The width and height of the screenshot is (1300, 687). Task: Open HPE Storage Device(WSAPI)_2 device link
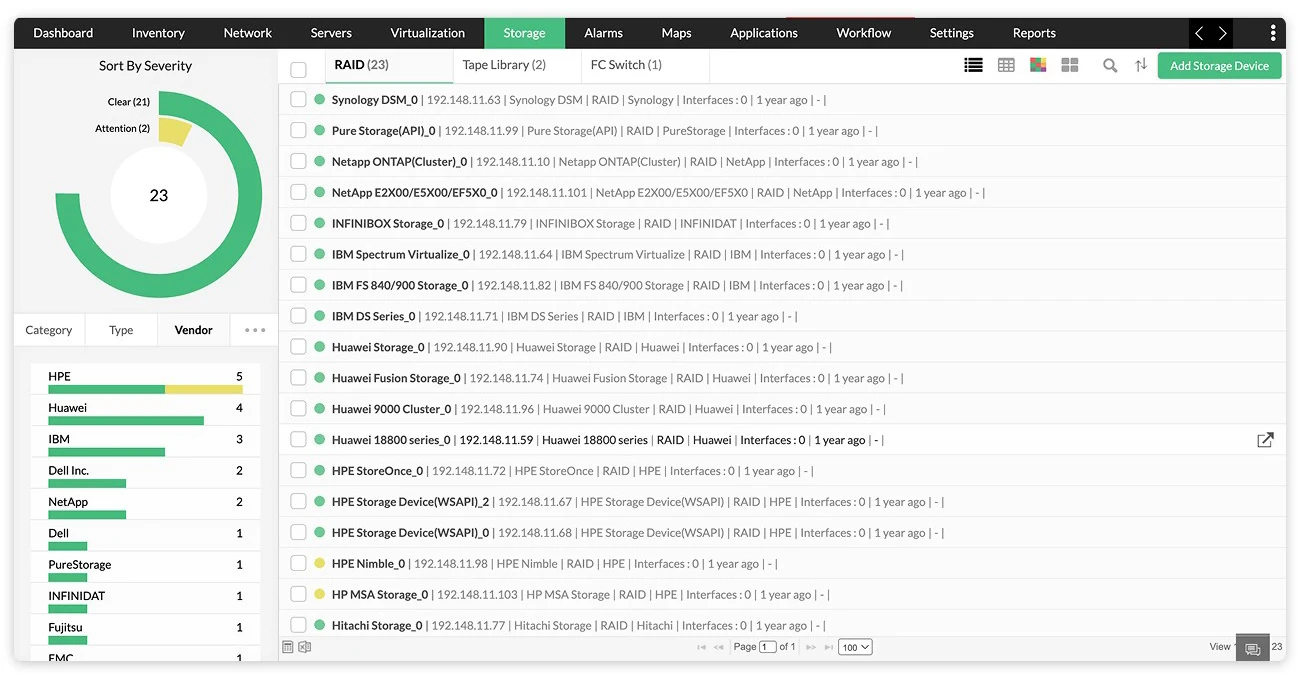pyautogui.click(x=411, y=502)
